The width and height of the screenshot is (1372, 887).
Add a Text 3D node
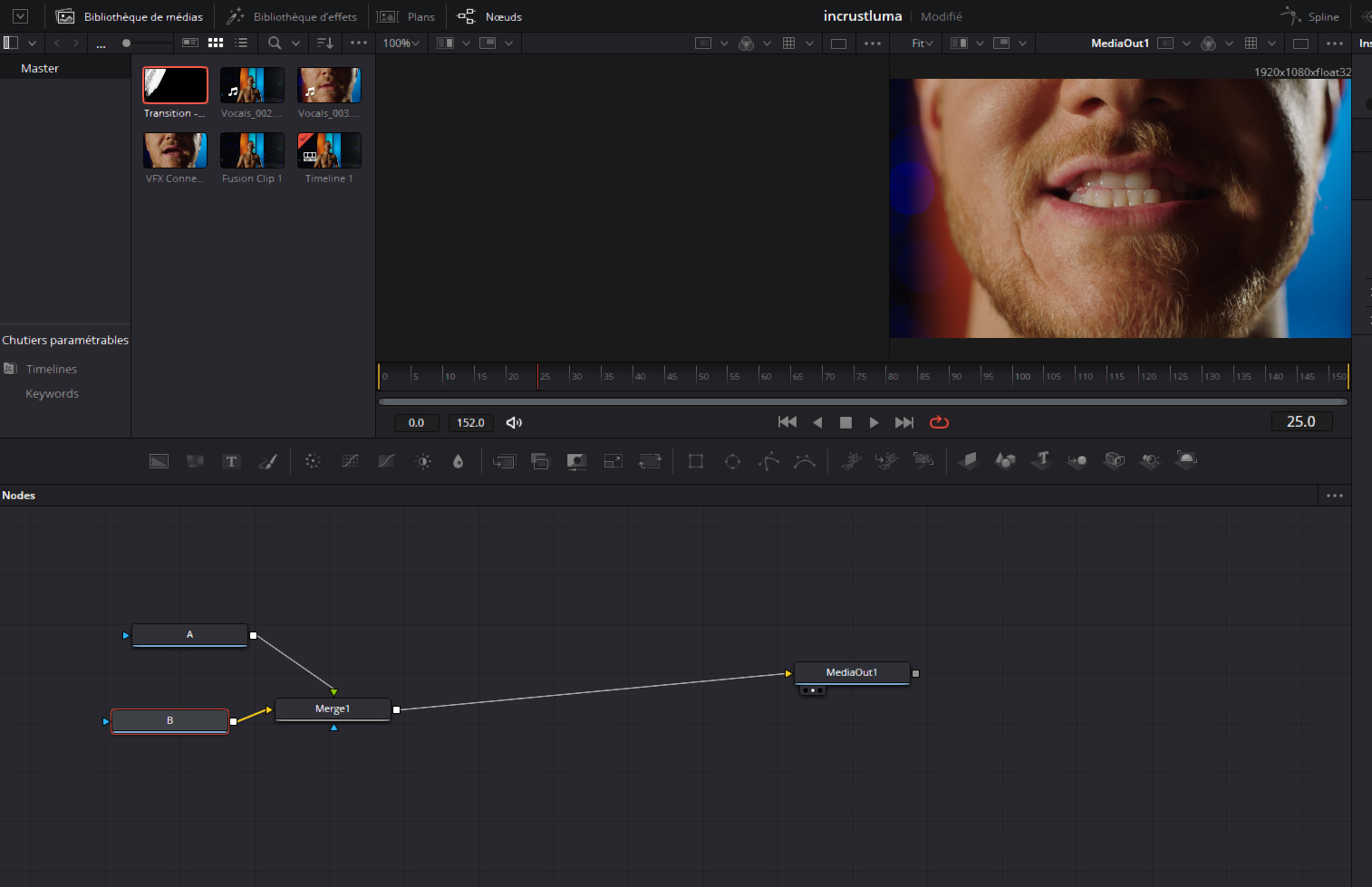(1042, 460)
